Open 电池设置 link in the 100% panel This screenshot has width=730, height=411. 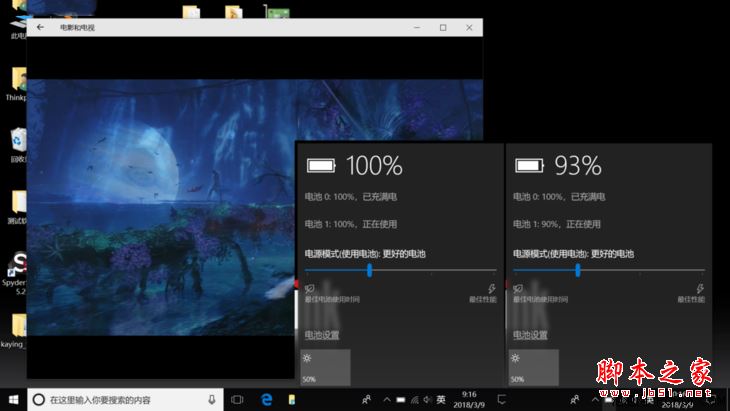[322, 335]
